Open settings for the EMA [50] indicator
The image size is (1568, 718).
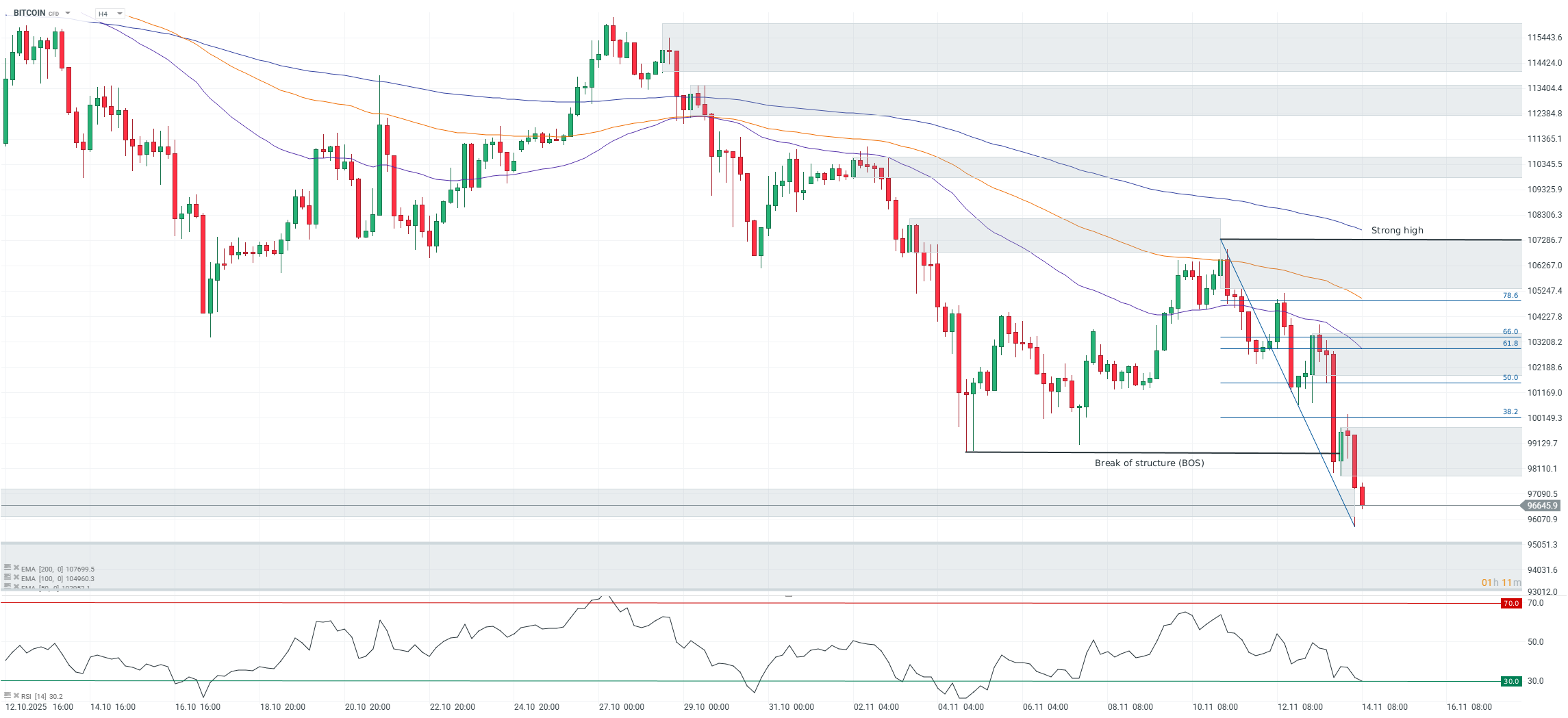point(7,587)
